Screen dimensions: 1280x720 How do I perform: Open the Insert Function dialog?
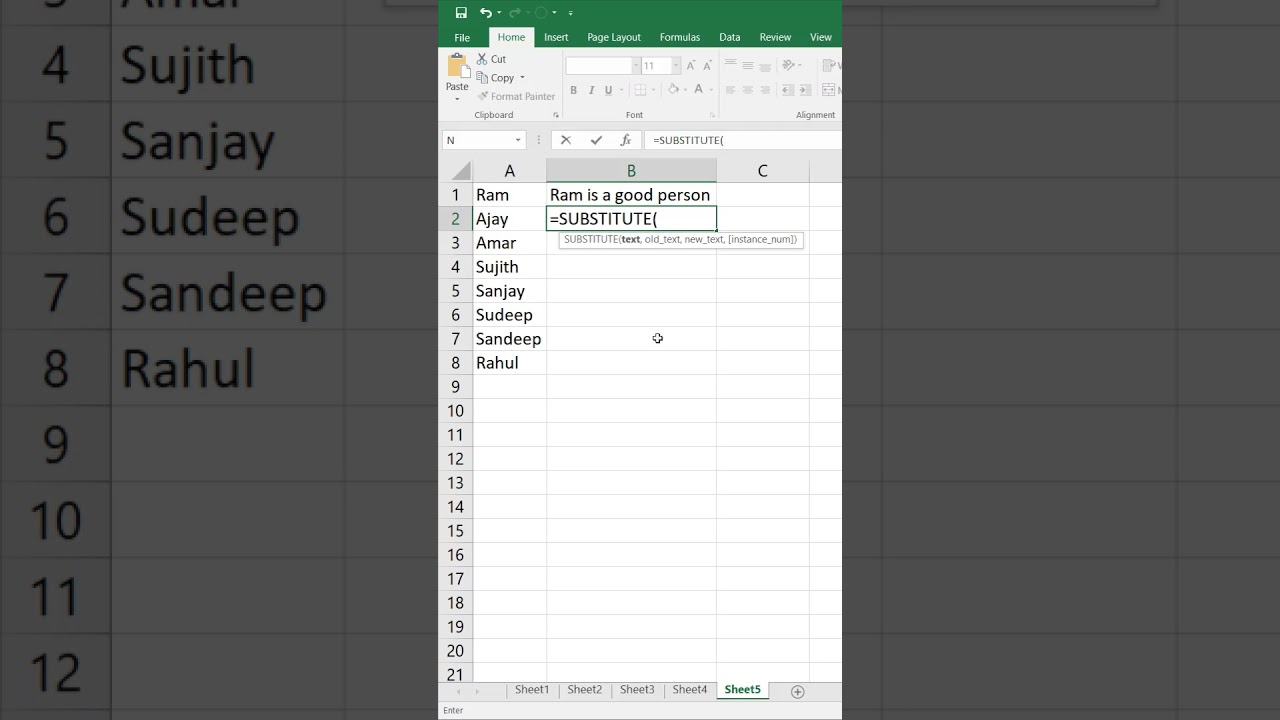click(x=626, y=140)
